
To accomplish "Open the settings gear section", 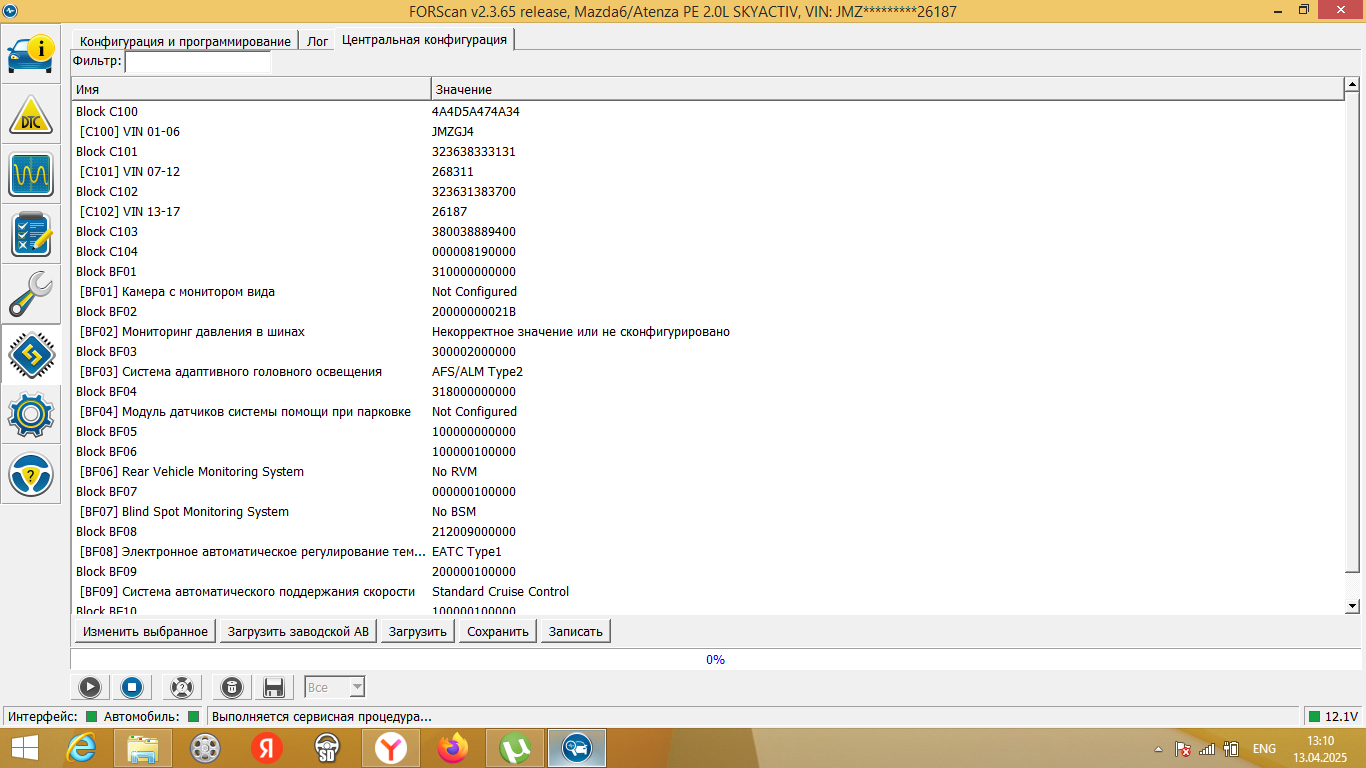I will (x=31, y=415).
